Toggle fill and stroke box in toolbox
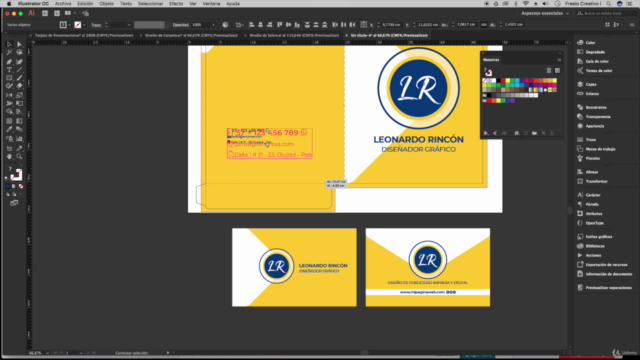 coord(16,175)
